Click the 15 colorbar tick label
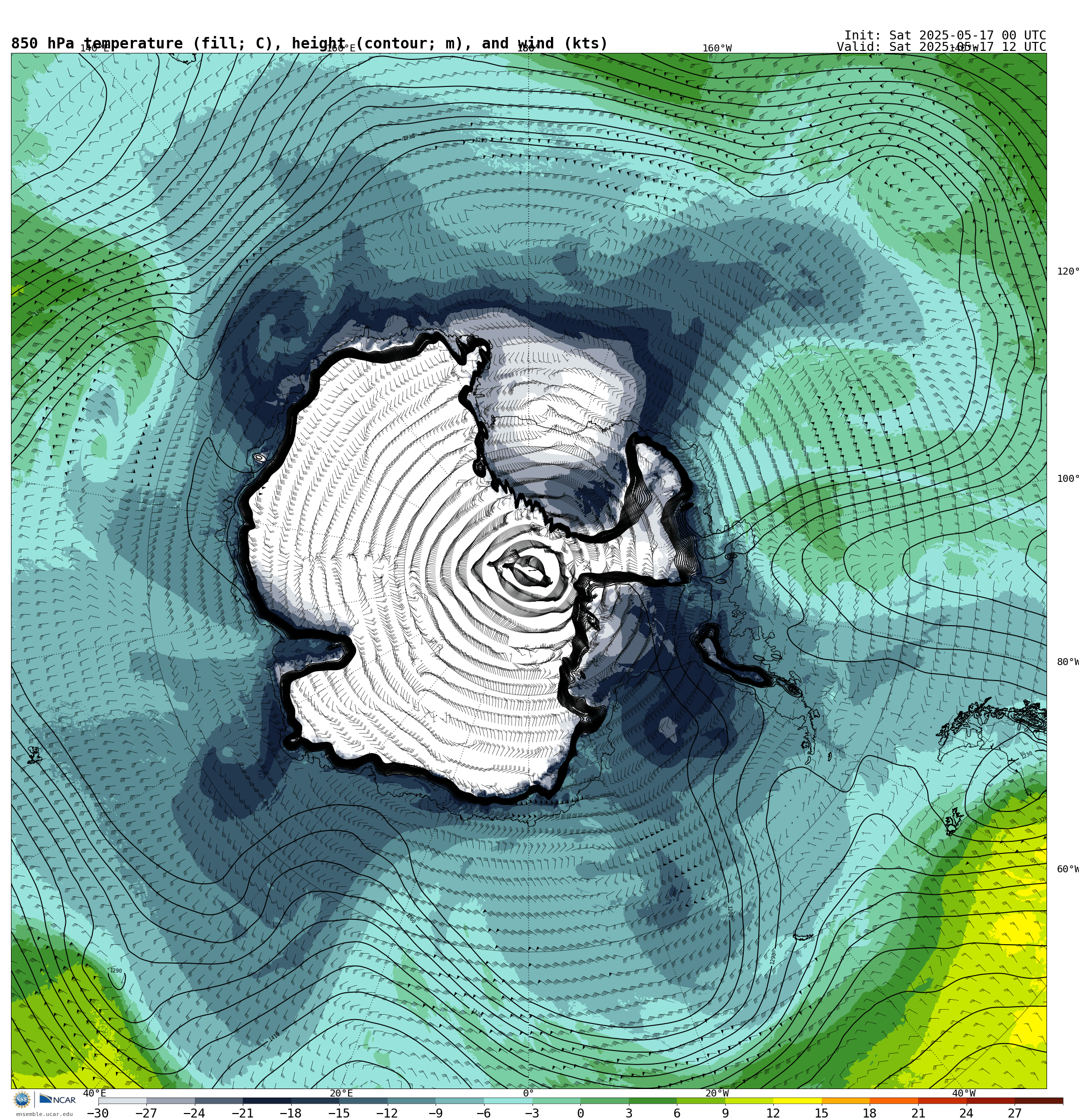This screenshot has width=1079, height=1120. (822, 1113)
